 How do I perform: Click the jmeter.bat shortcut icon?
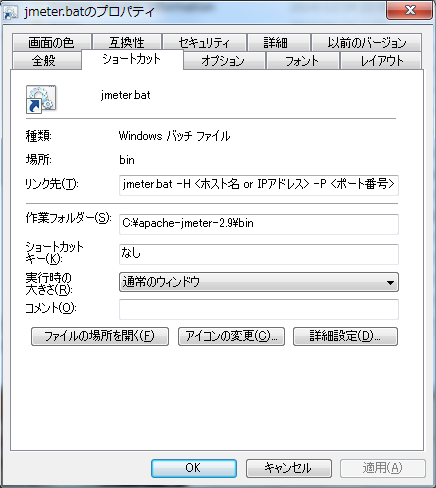pyautogui.click(x=41, y=99)
